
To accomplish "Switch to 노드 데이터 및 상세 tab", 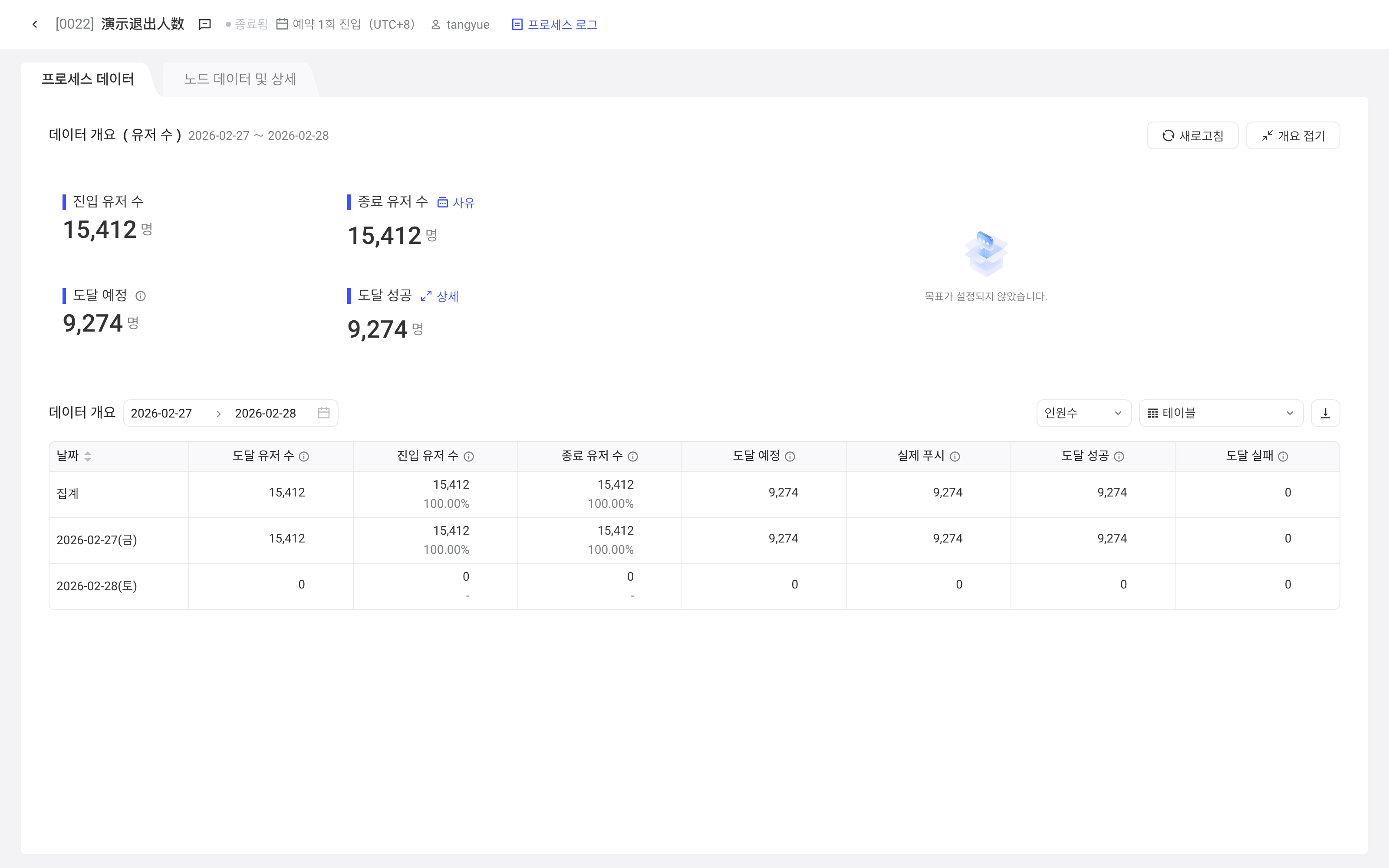I will tap(240, 79).
